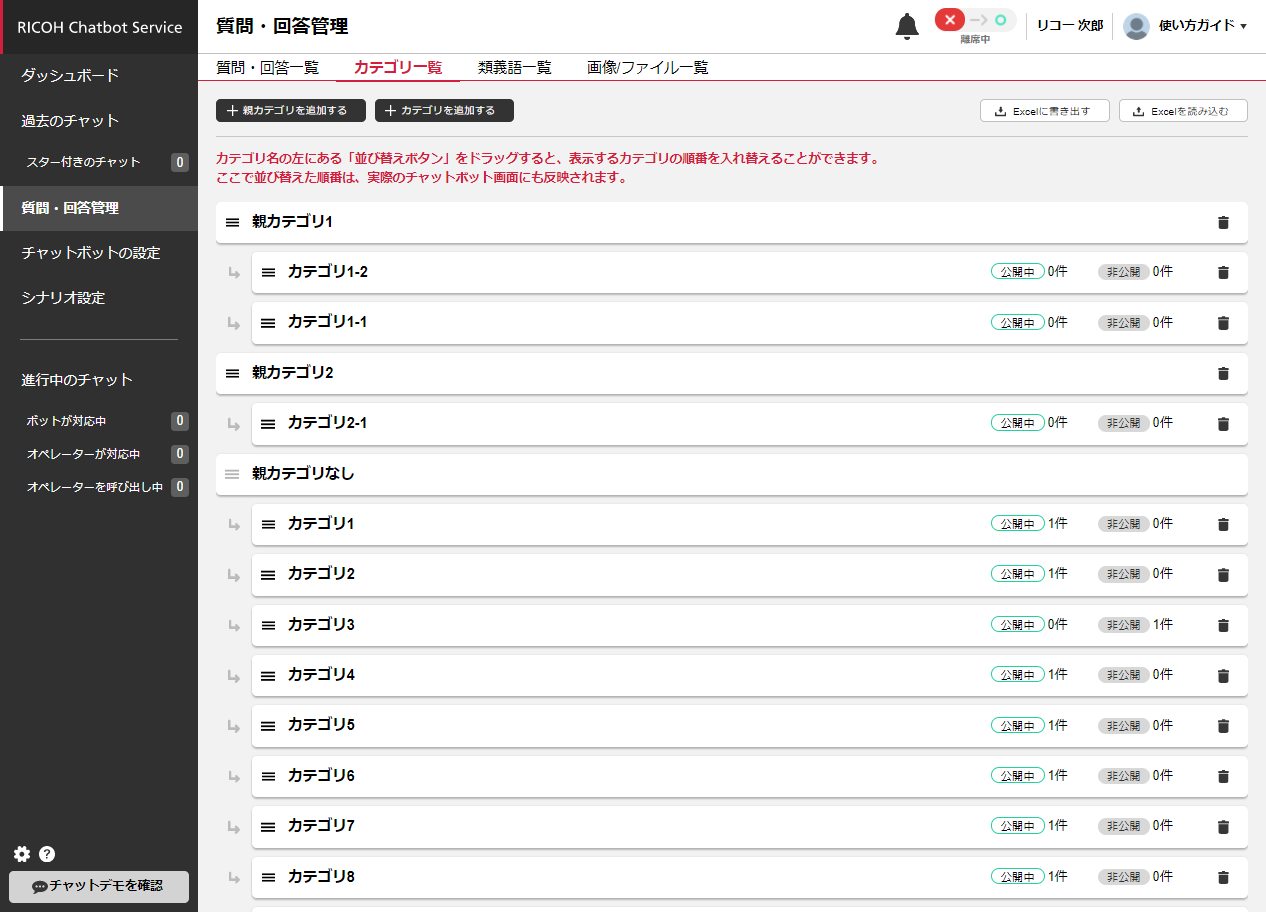The width and height of the screenshot is (1266, 912).
Task: Click the Excelを読み込む button
Action: pos(1182,111)
